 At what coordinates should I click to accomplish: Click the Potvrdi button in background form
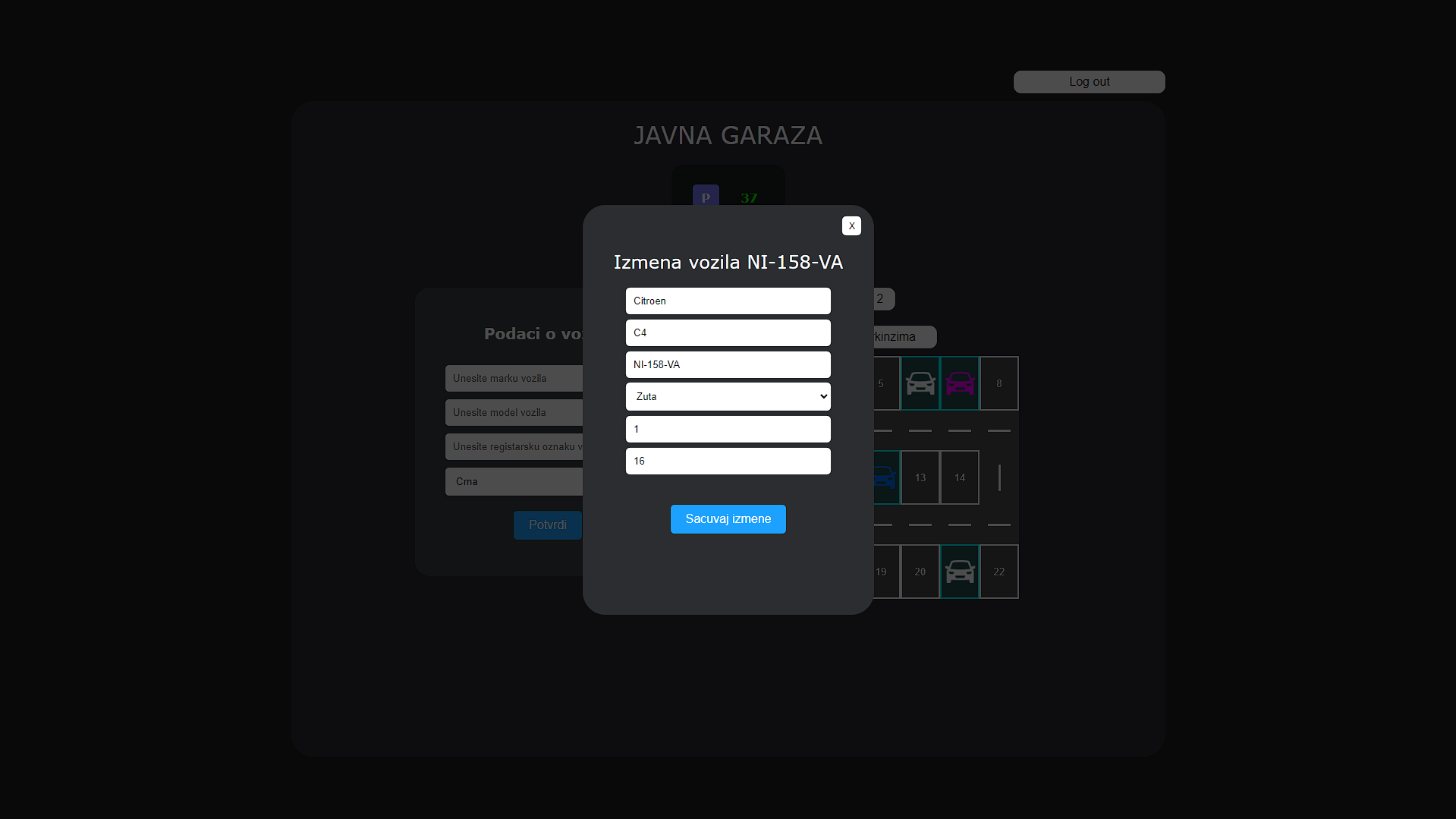(x=547, y=525)
